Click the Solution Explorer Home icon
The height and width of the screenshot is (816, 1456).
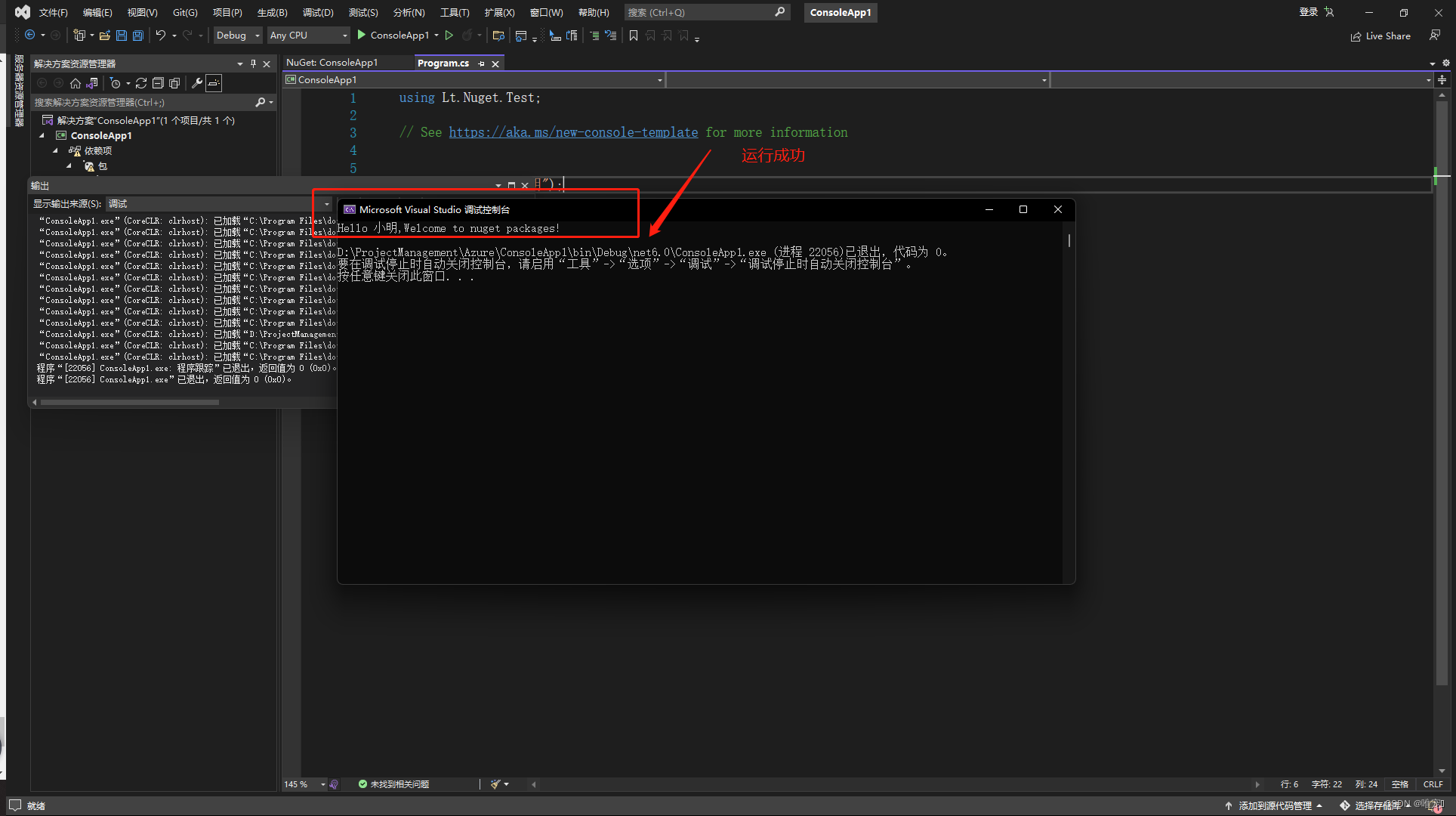pyautogui.click(x=76, y=83)
